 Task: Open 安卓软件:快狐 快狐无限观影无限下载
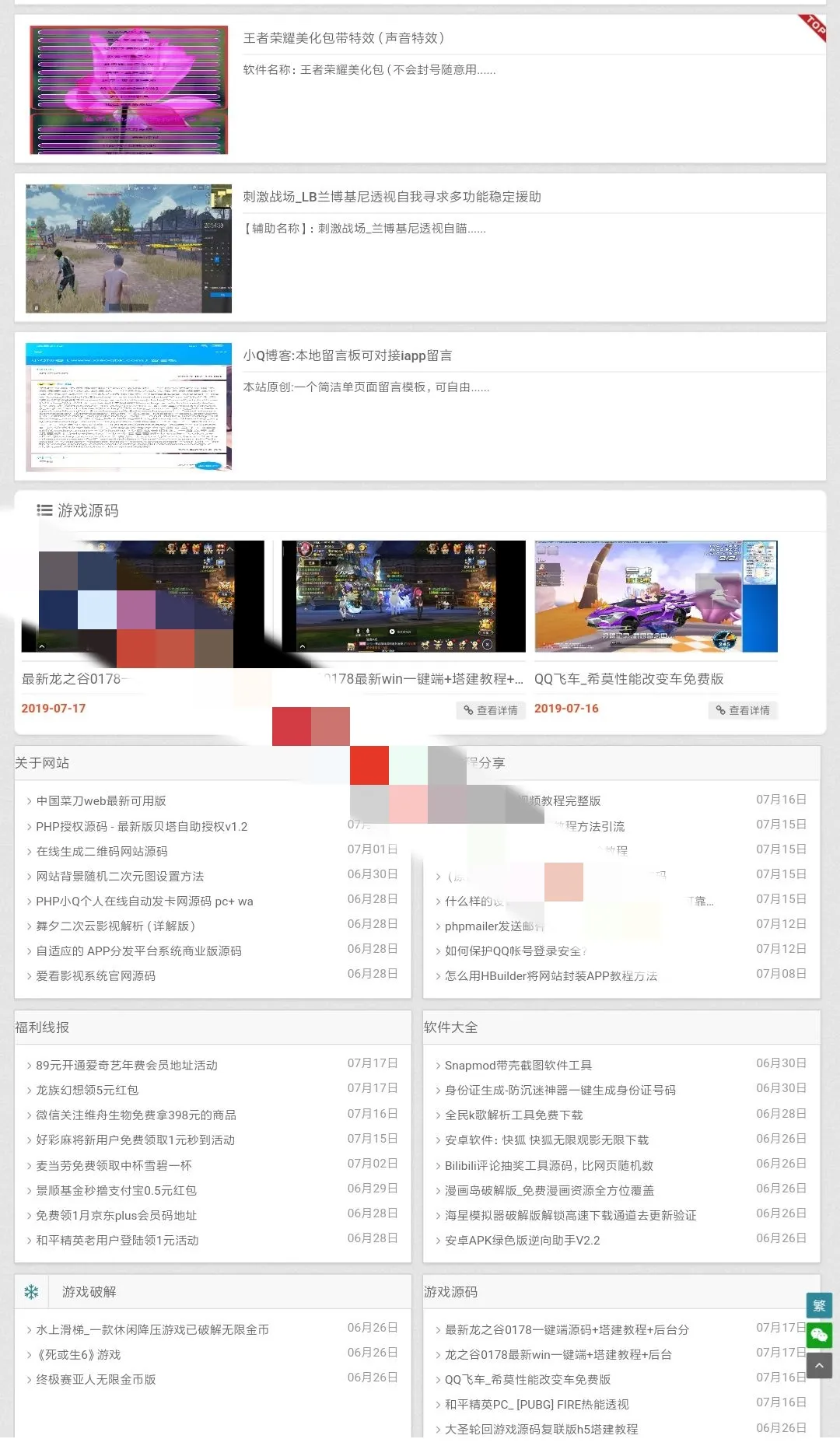click(547, 1140)
